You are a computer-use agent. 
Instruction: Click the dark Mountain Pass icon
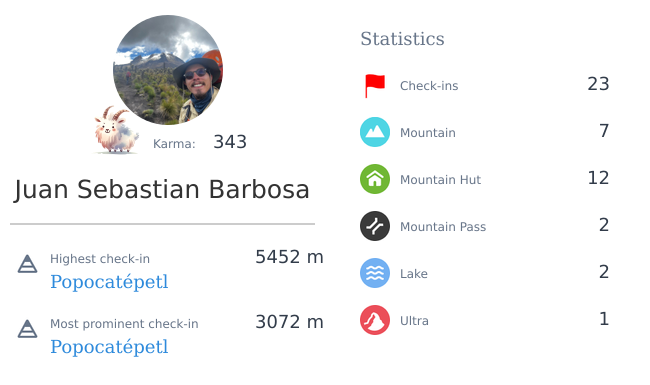pyautogui.click(x=375, y=226)
